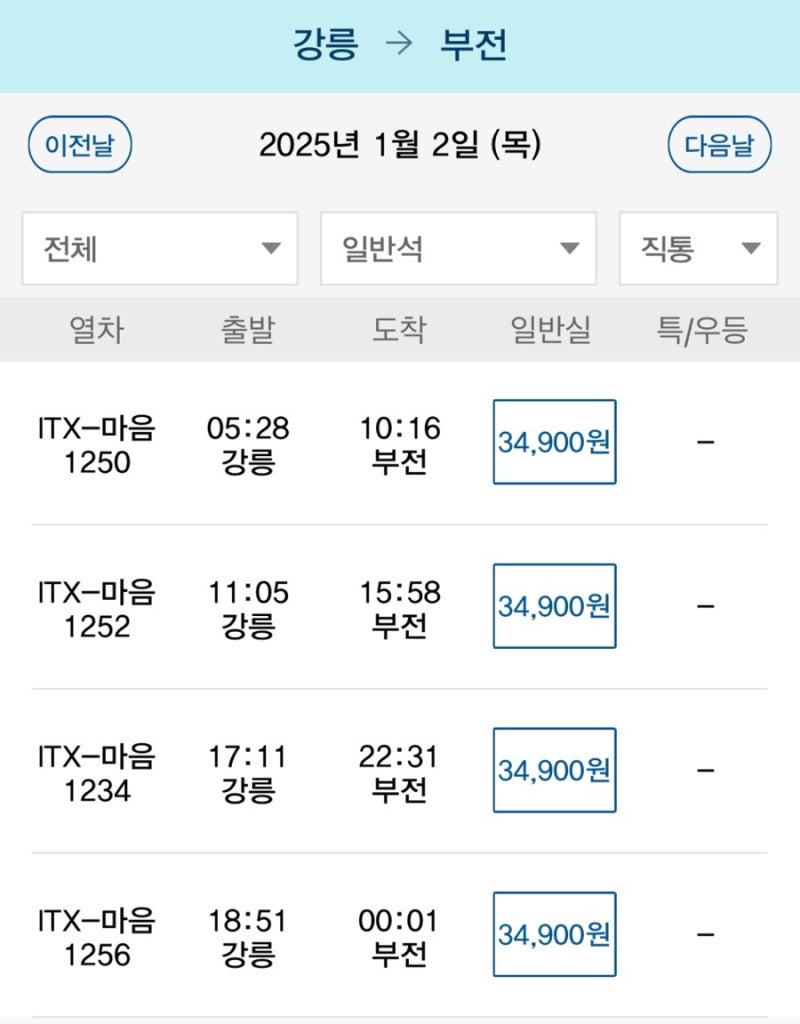Open the 전체 train type dropdown
The height and width of the screenshot is (1024, 800).
pyautogui.click(x=160, y=249)
